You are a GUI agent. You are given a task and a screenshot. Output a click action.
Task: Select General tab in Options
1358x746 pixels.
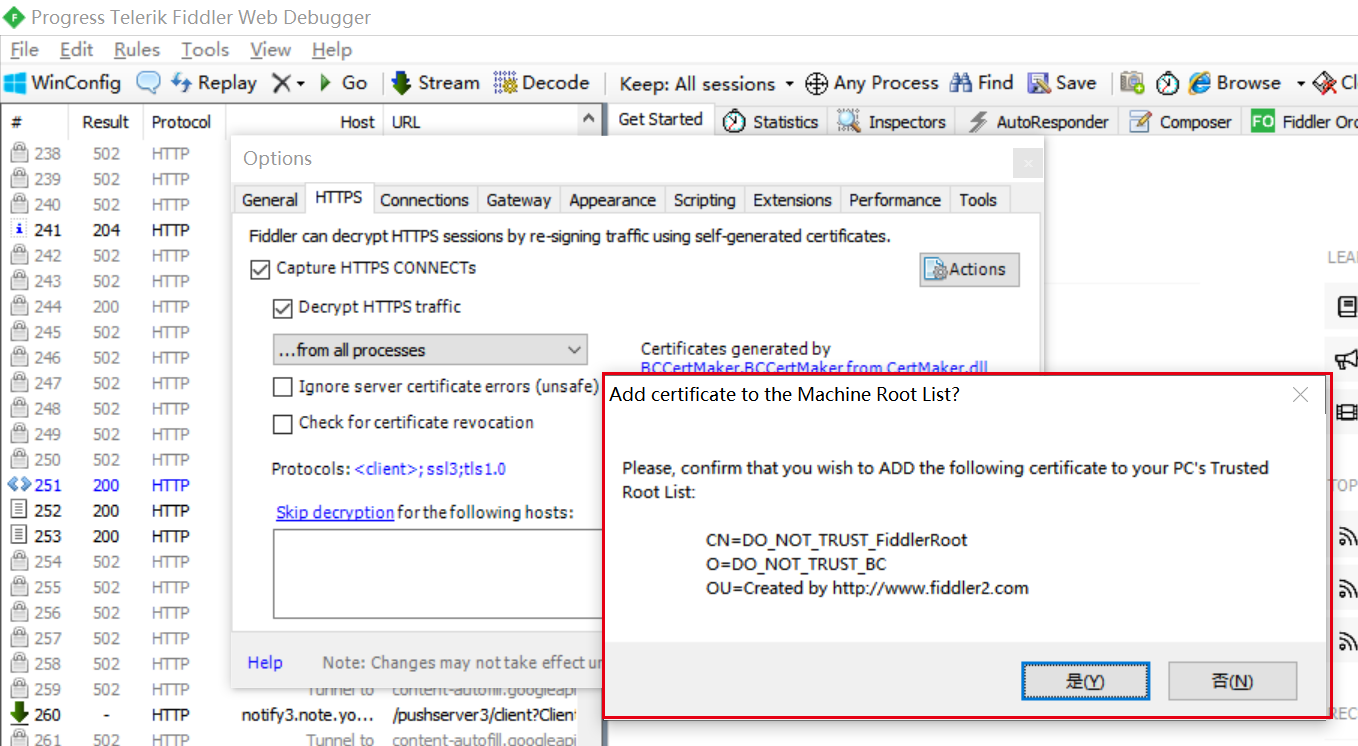click(x=270, y=200)
